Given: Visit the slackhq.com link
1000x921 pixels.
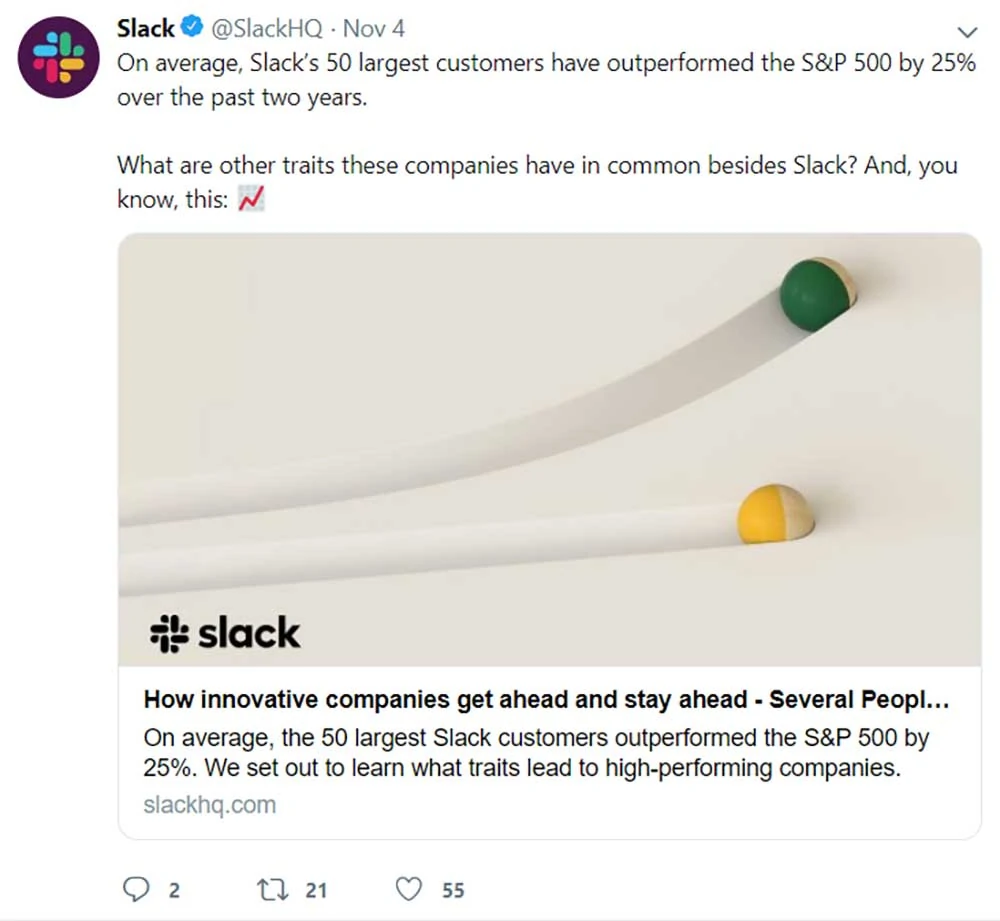Looking at the screenshot, I should 209,804.
